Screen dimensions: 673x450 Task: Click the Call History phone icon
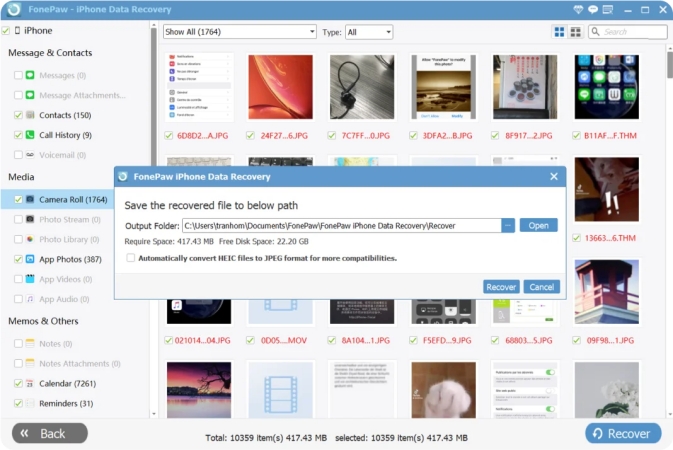click(x=30, y=135)
